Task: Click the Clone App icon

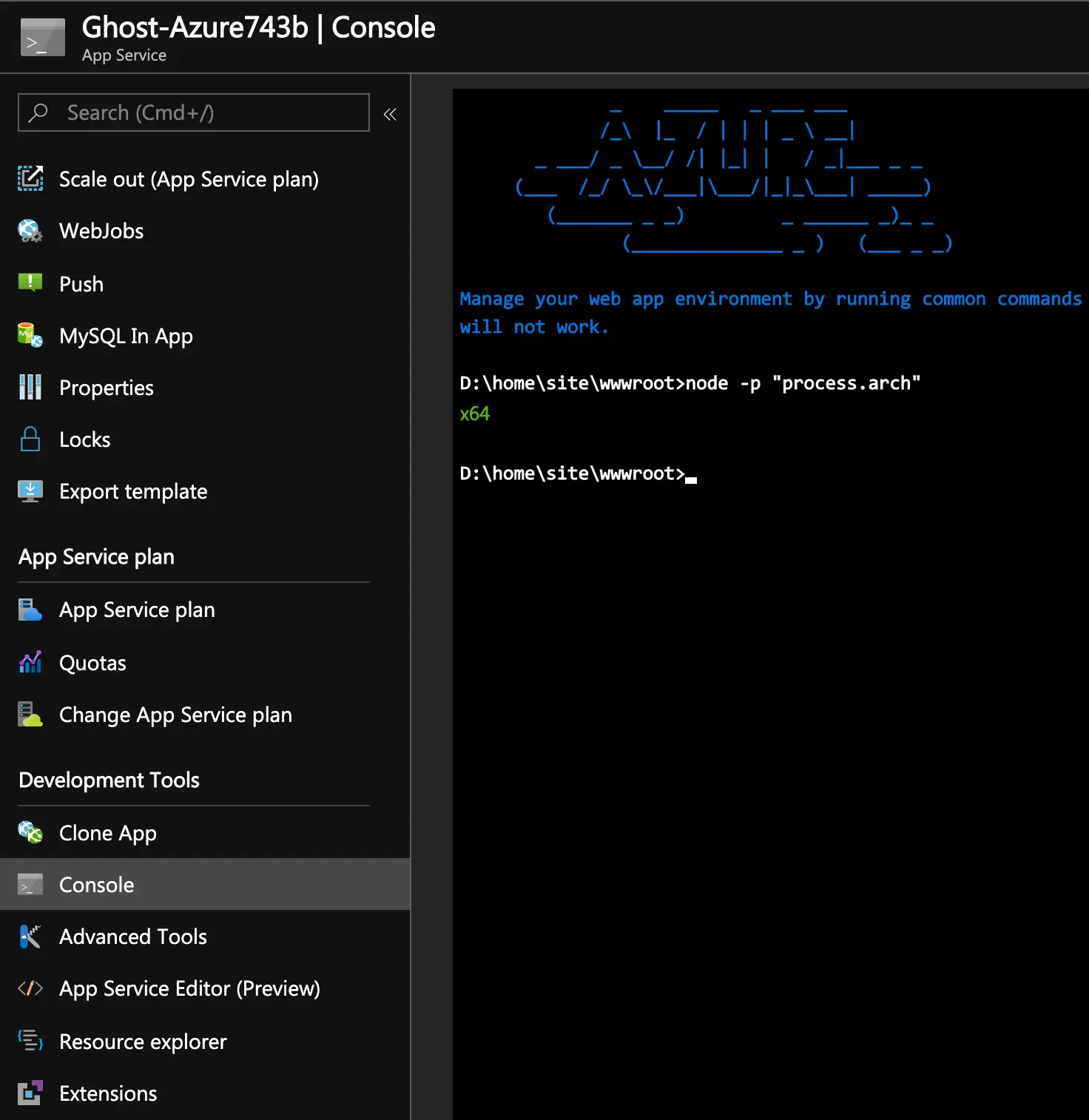Action: (30, 832)
